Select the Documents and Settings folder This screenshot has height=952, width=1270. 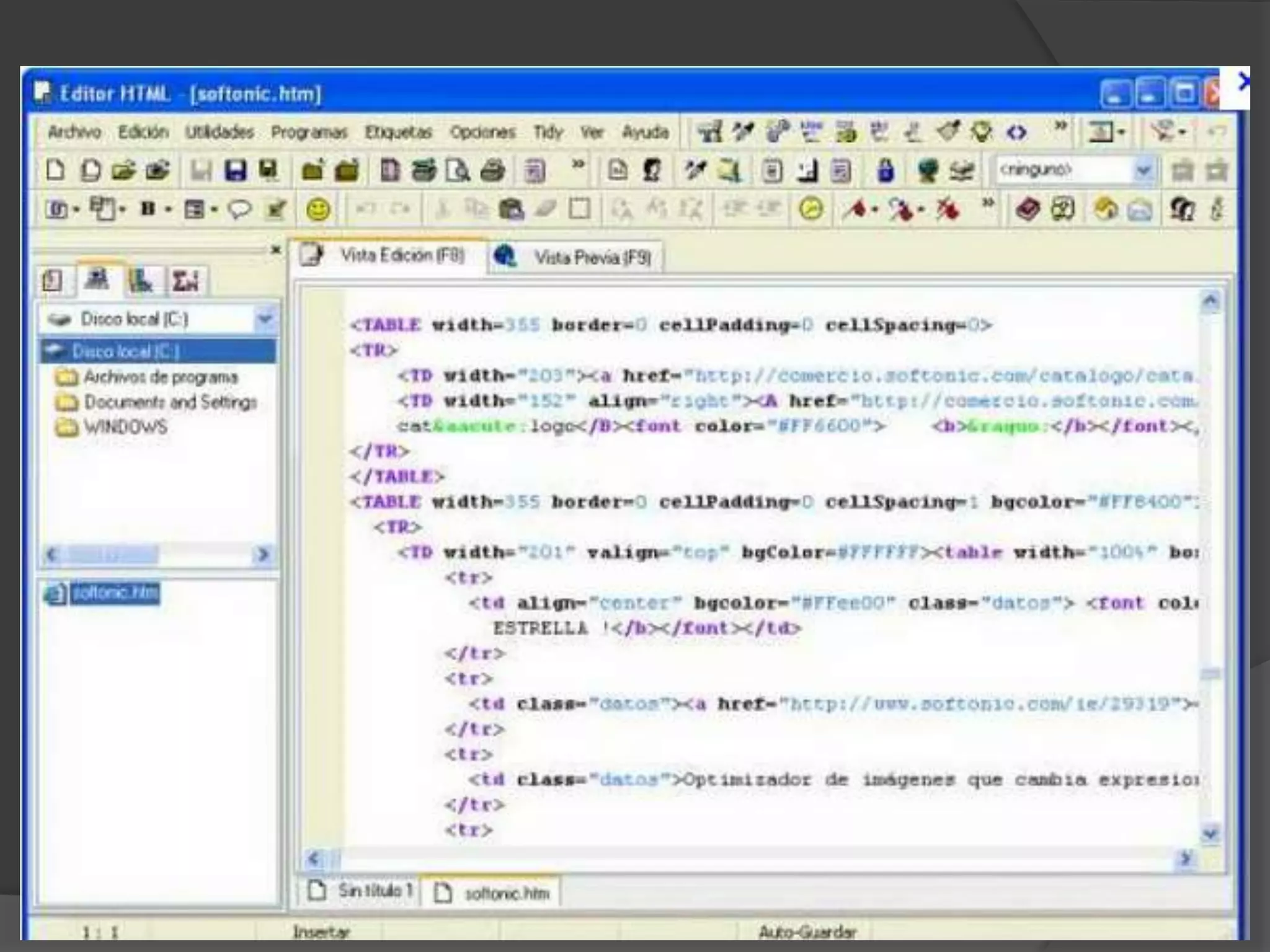(170, 402)
